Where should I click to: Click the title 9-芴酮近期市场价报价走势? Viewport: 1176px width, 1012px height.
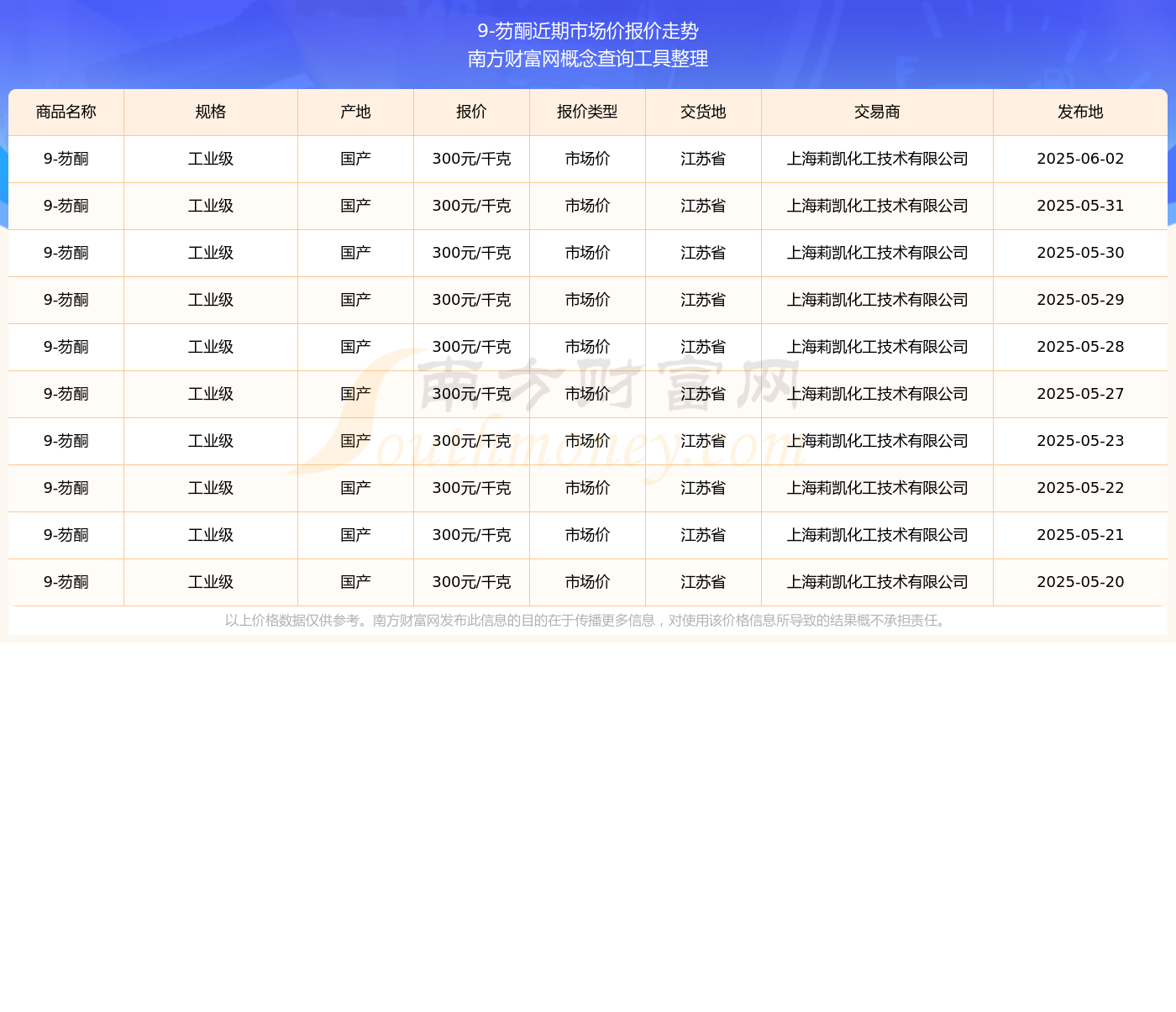click(x=588, y=31)
